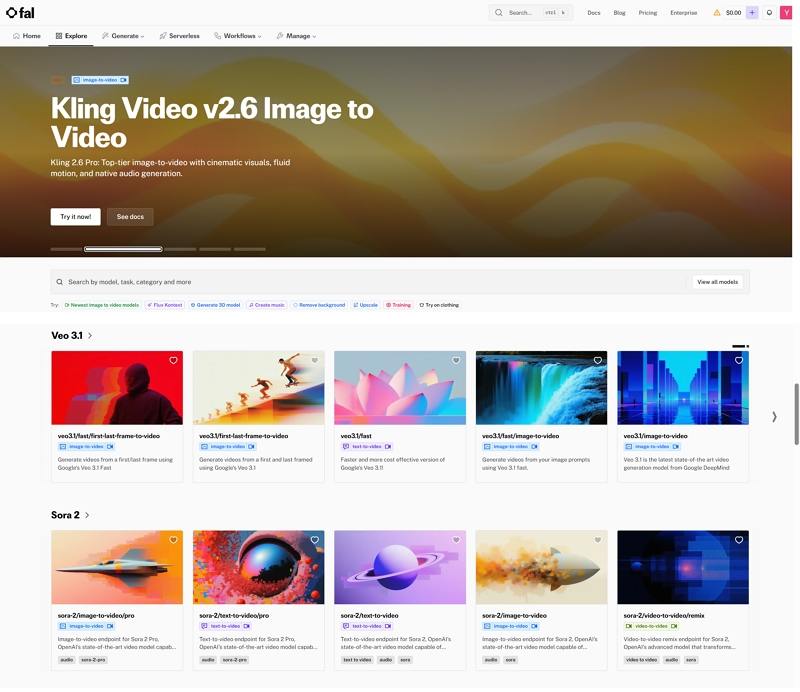The height and width of the screenshot is (692, 800).
Task: Open the veo3.1/fast/image-to-video waterfall thumbnail
Action: 541,388
